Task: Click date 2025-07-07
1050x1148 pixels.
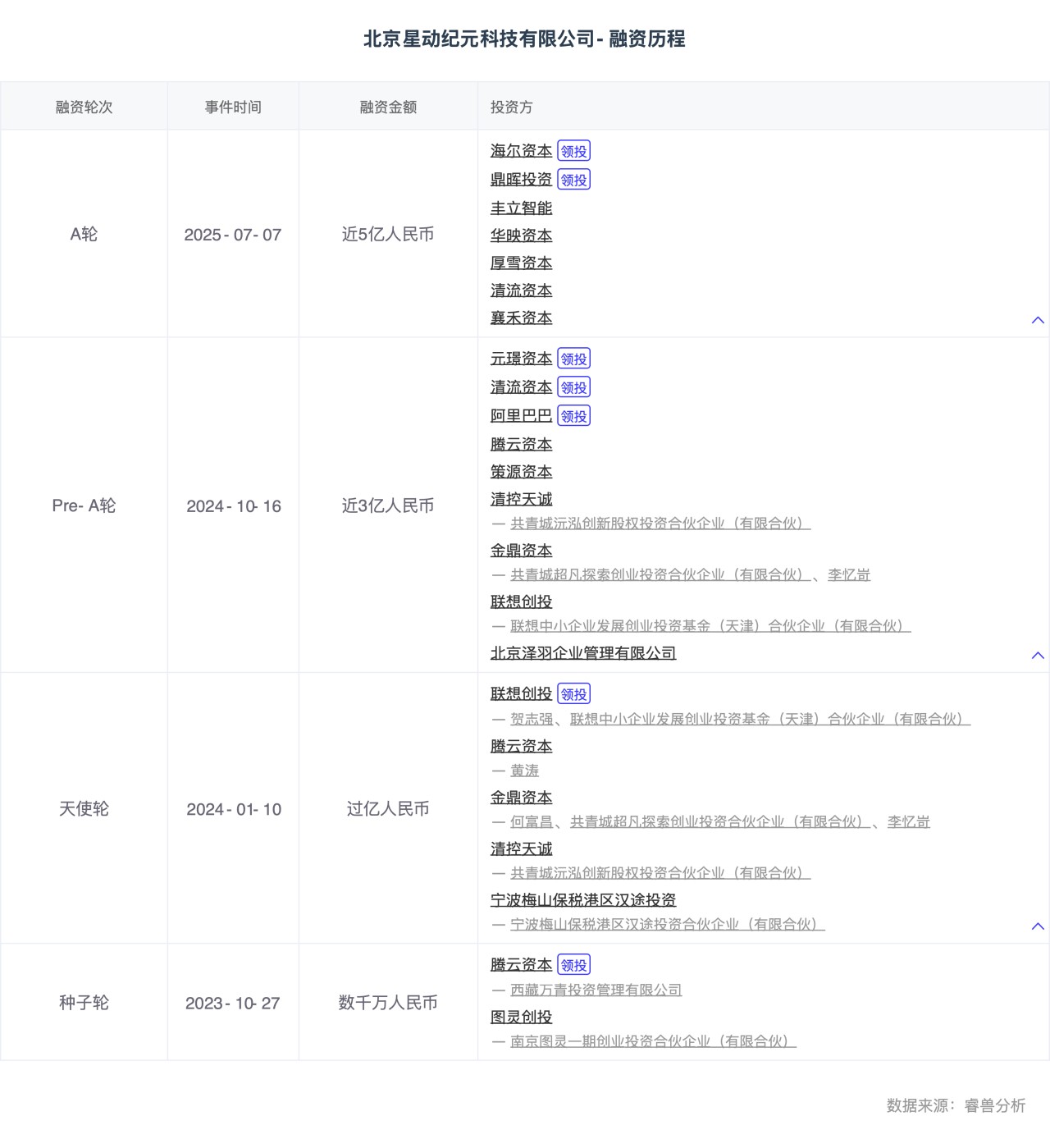Action: point(233,235)
